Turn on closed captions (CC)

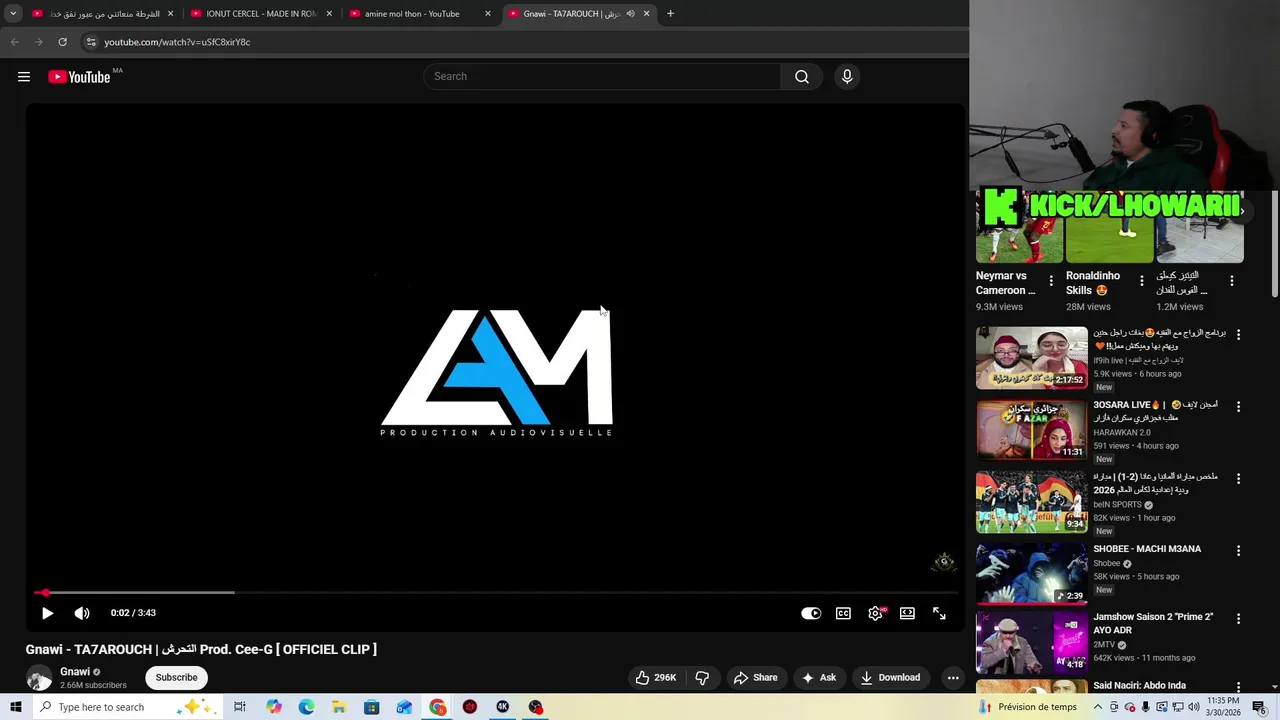coord(843,613)
